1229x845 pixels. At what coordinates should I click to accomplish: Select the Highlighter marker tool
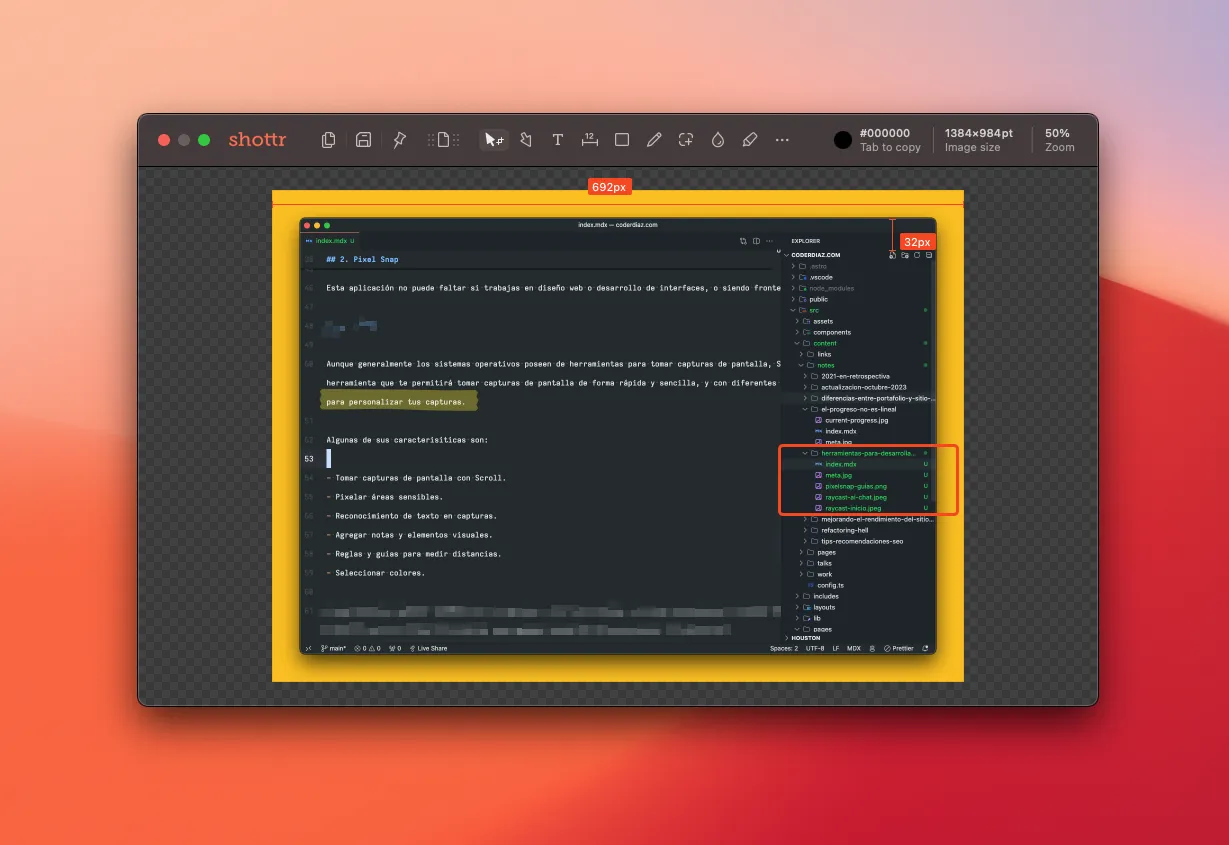[750, 140]
